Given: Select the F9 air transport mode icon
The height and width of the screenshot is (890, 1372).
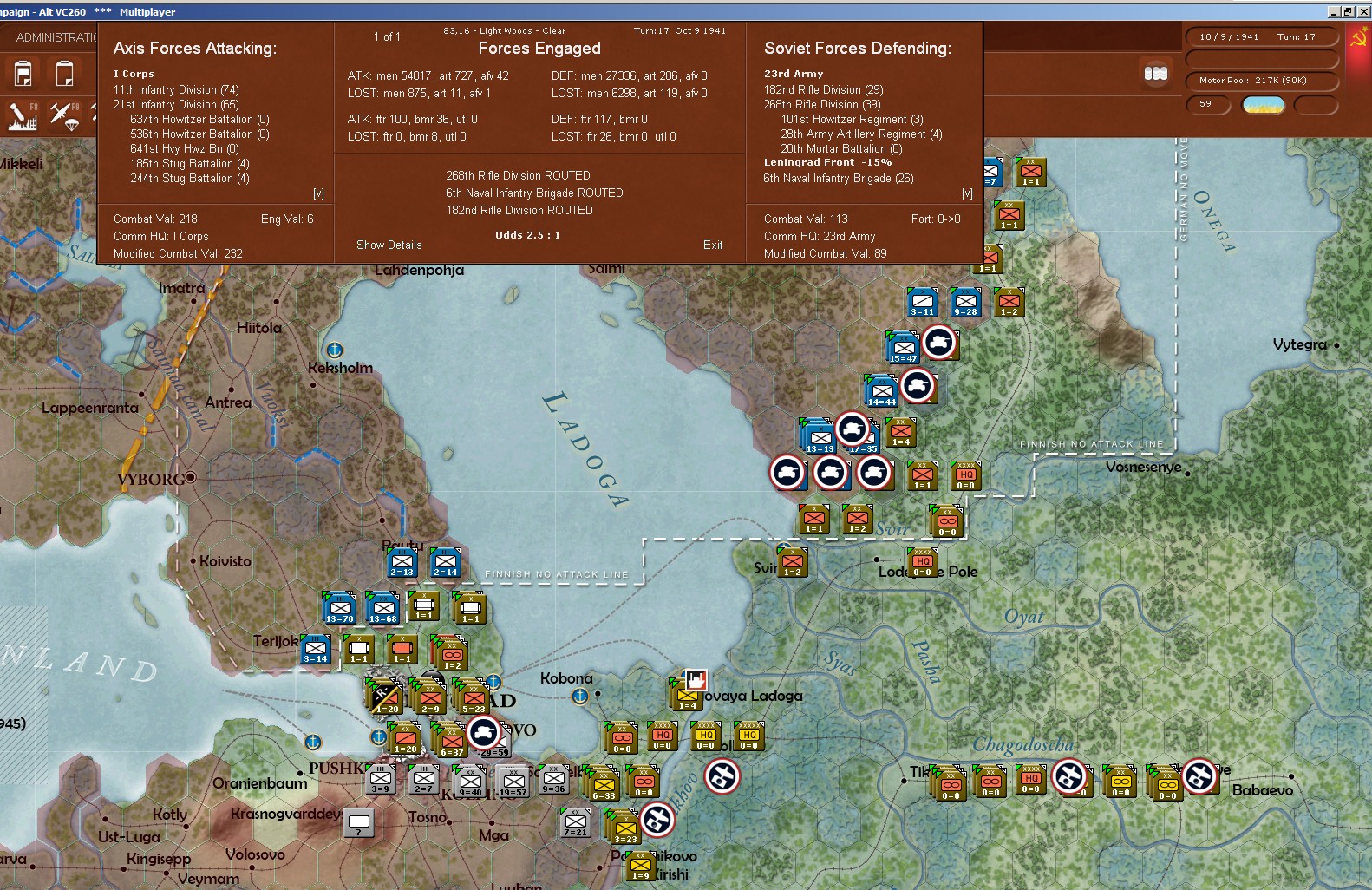Looking at the screenshot, I should (64, 115).
